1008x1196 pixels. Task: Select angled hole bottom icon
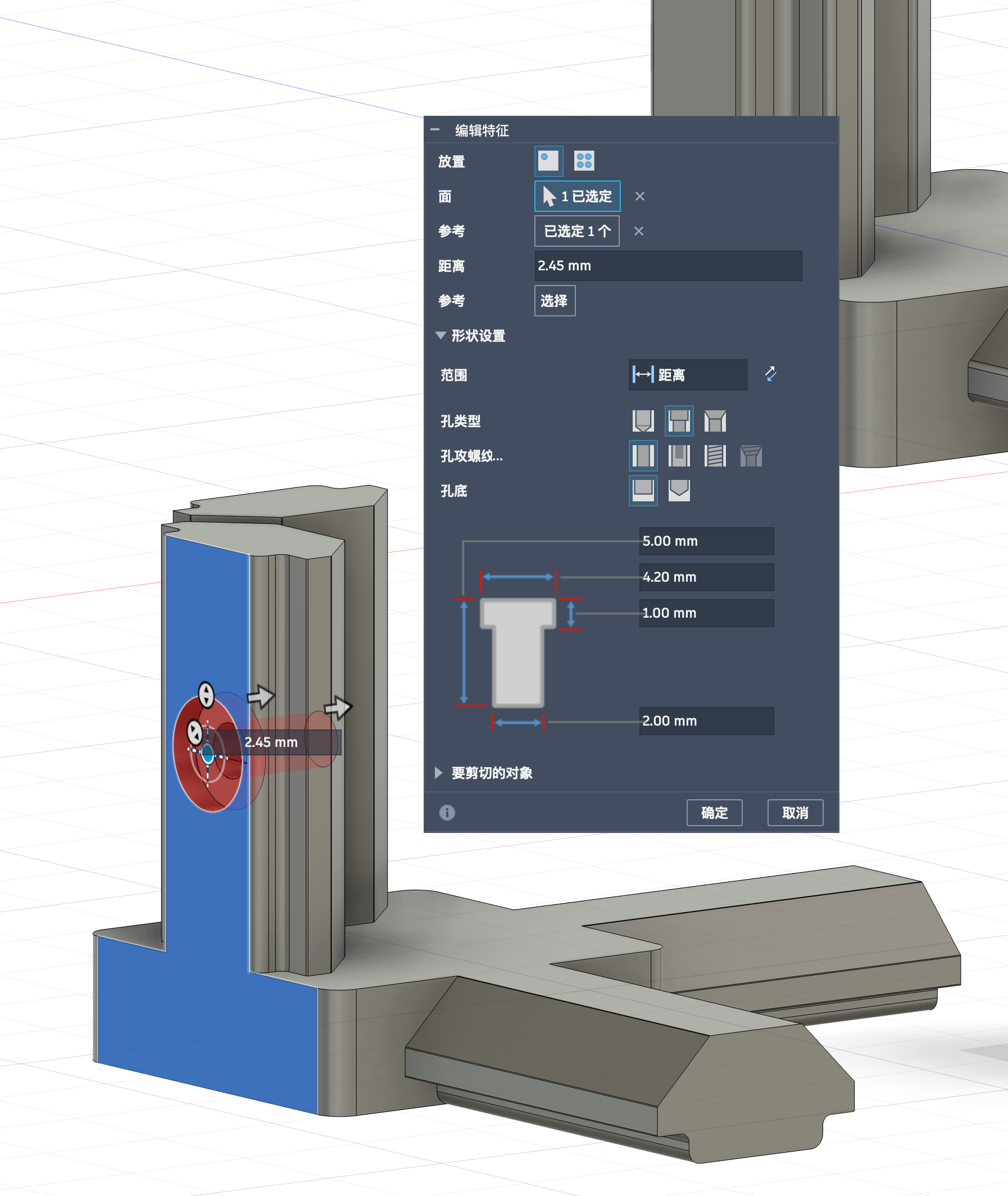[678, 491]
